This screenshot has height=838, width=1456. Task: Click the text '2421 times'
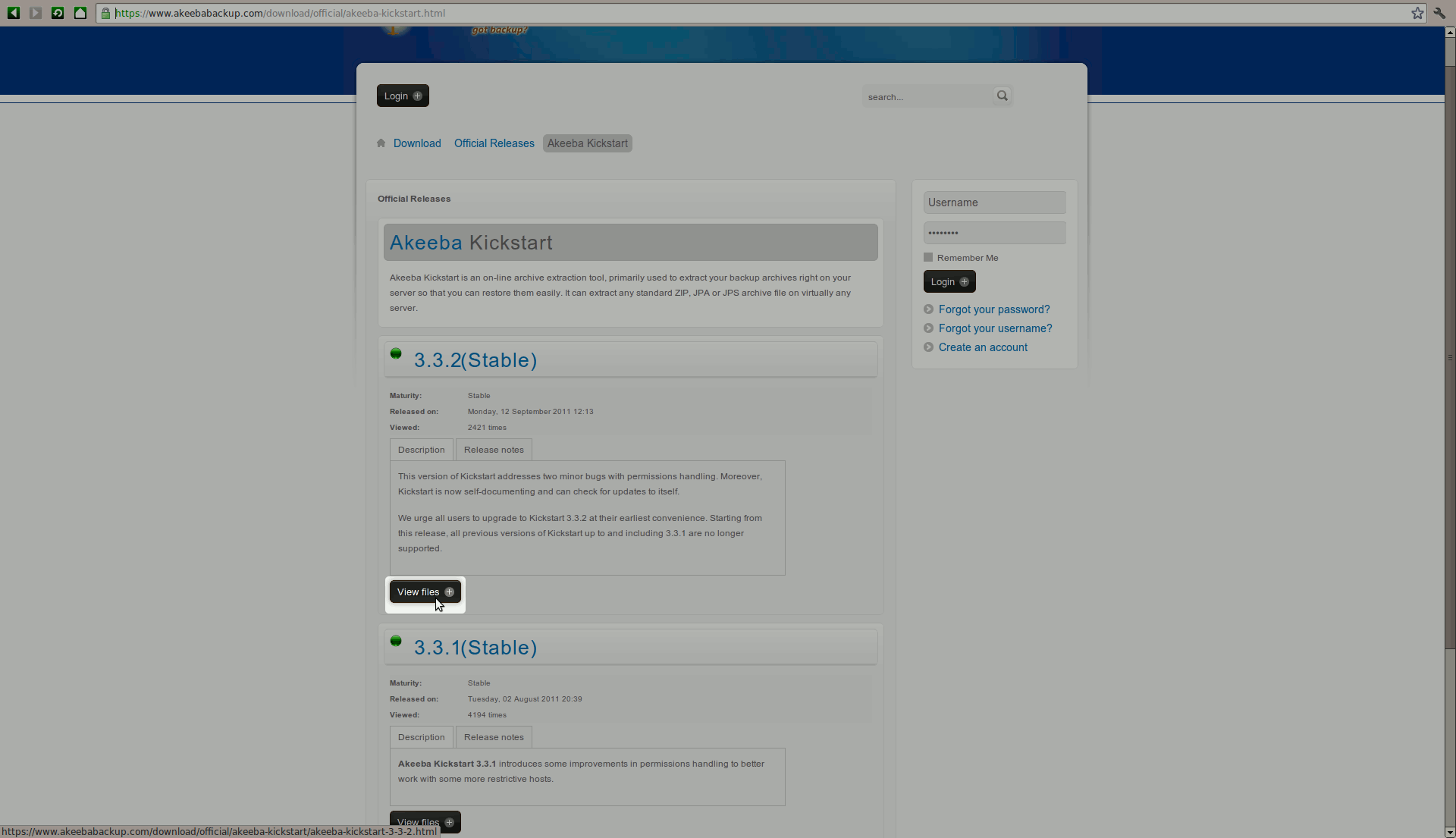[487, 428]
